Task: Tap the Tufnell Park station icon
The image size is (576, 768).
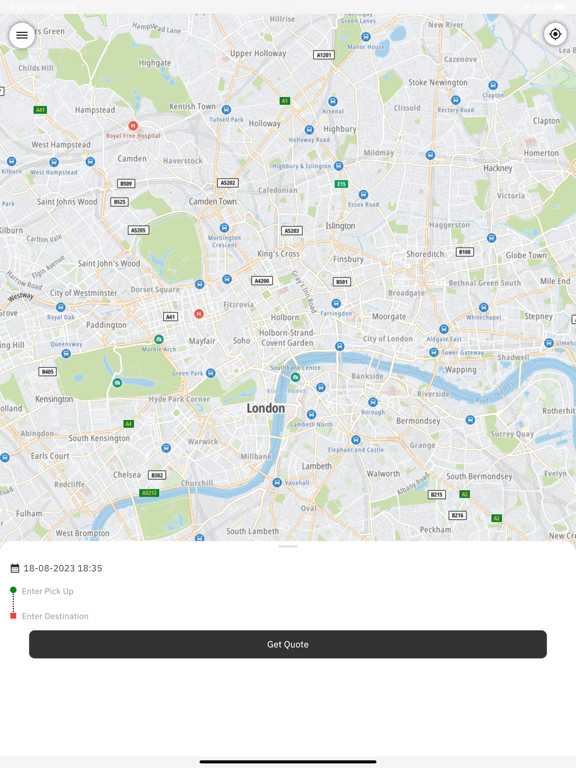Action: (226, 109)
